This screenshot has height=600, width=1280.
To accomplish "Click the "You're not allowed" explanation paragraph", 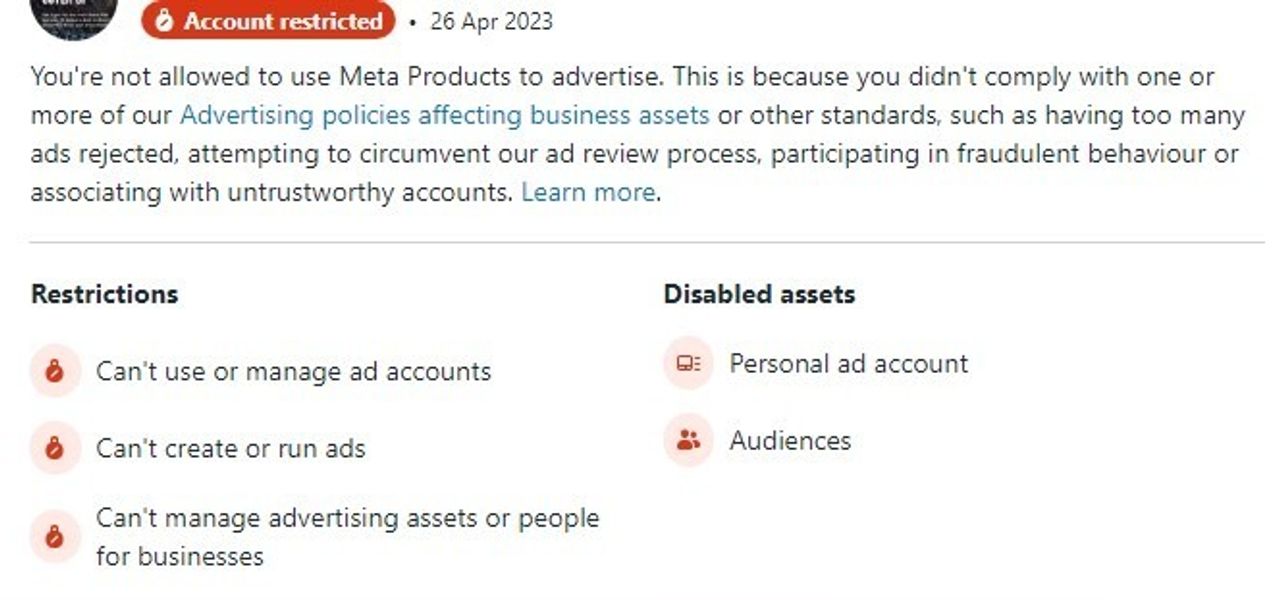I will (620, 134).
